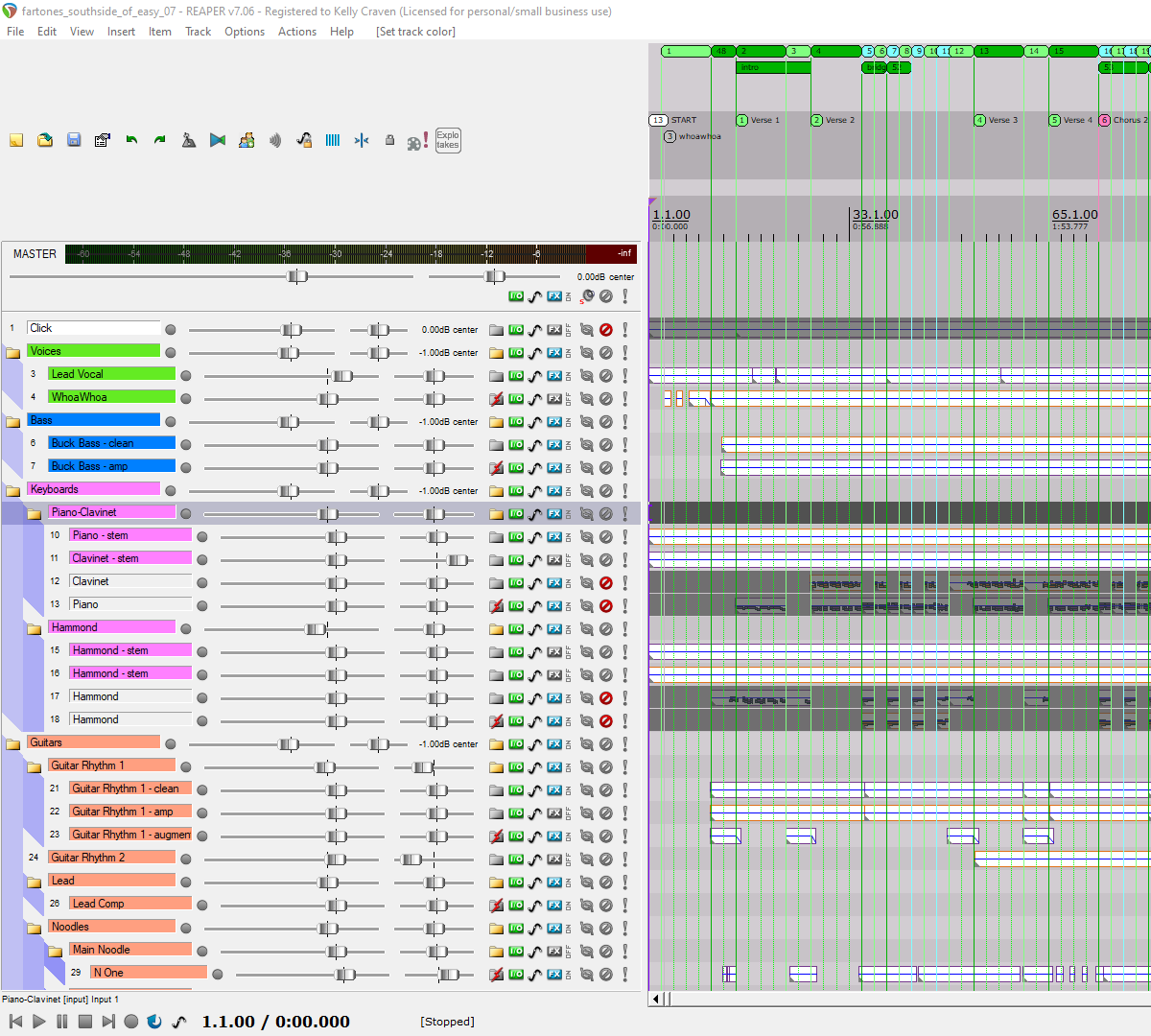Open the envelope button on Clavinet - stem

pyautogui.click(x=535, y=560)
